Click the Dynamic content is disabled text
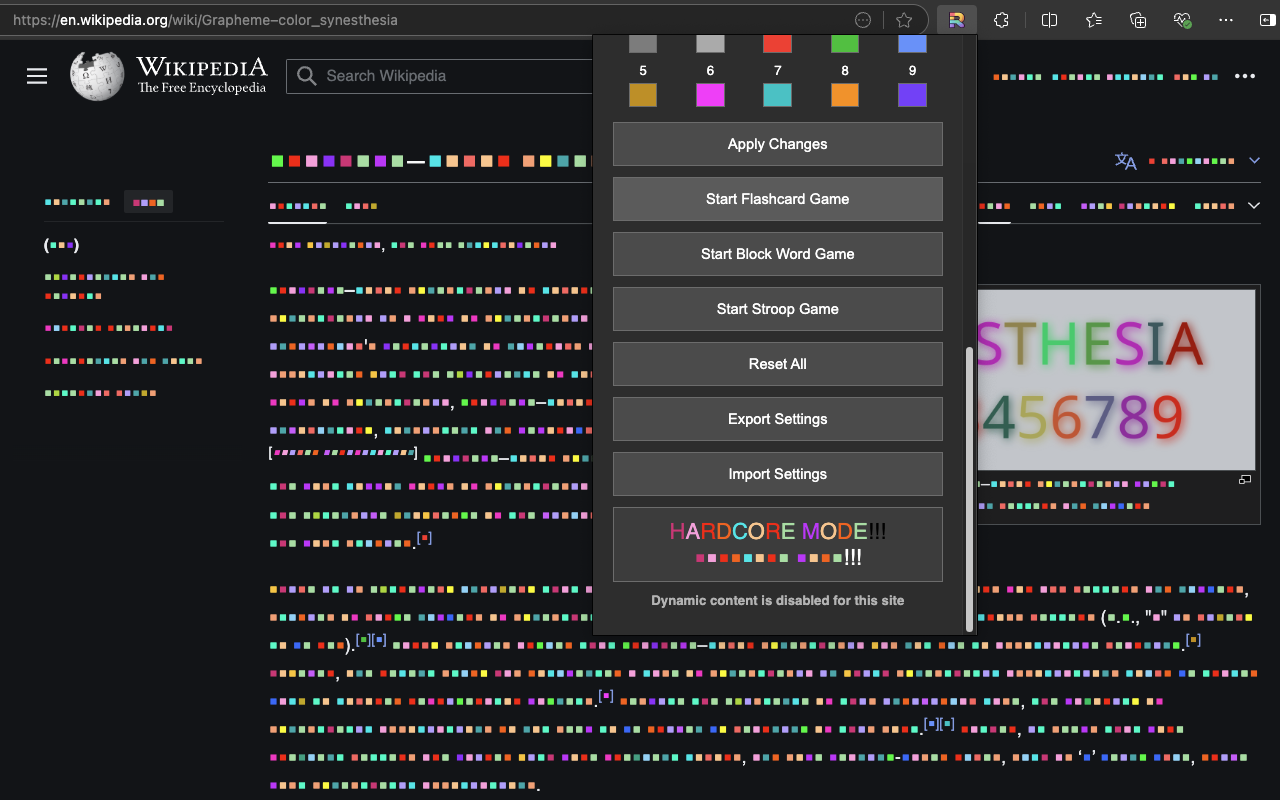Viewport: 1280px width, 800px height. pos(778,601)
